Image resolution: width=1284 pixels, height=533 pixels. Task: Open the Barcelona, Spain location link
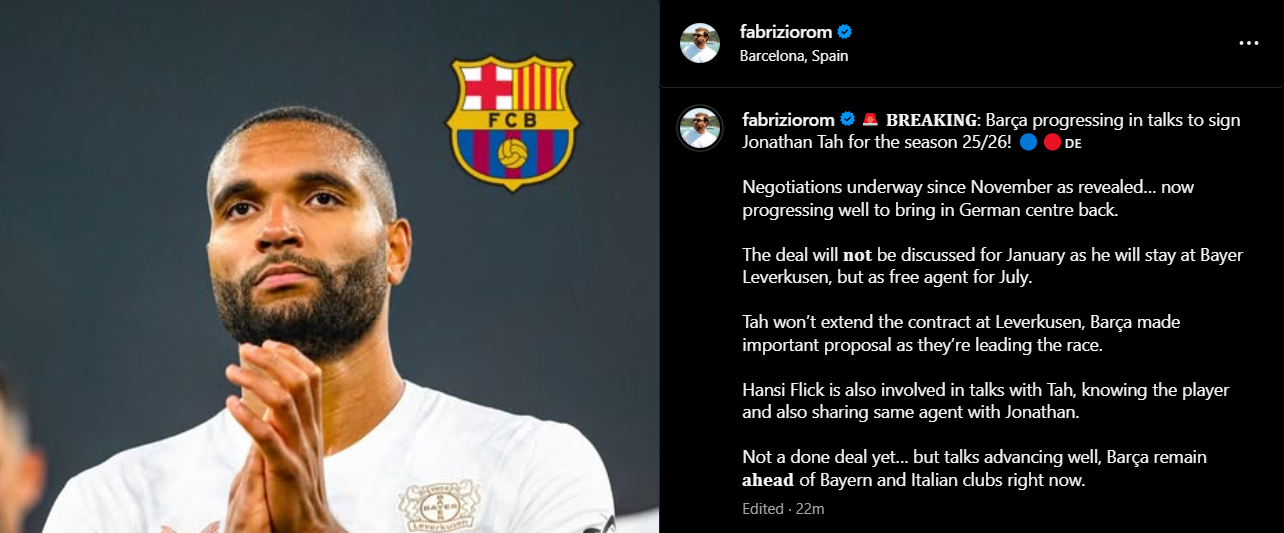pyautogui.click(x=794, y=56)
